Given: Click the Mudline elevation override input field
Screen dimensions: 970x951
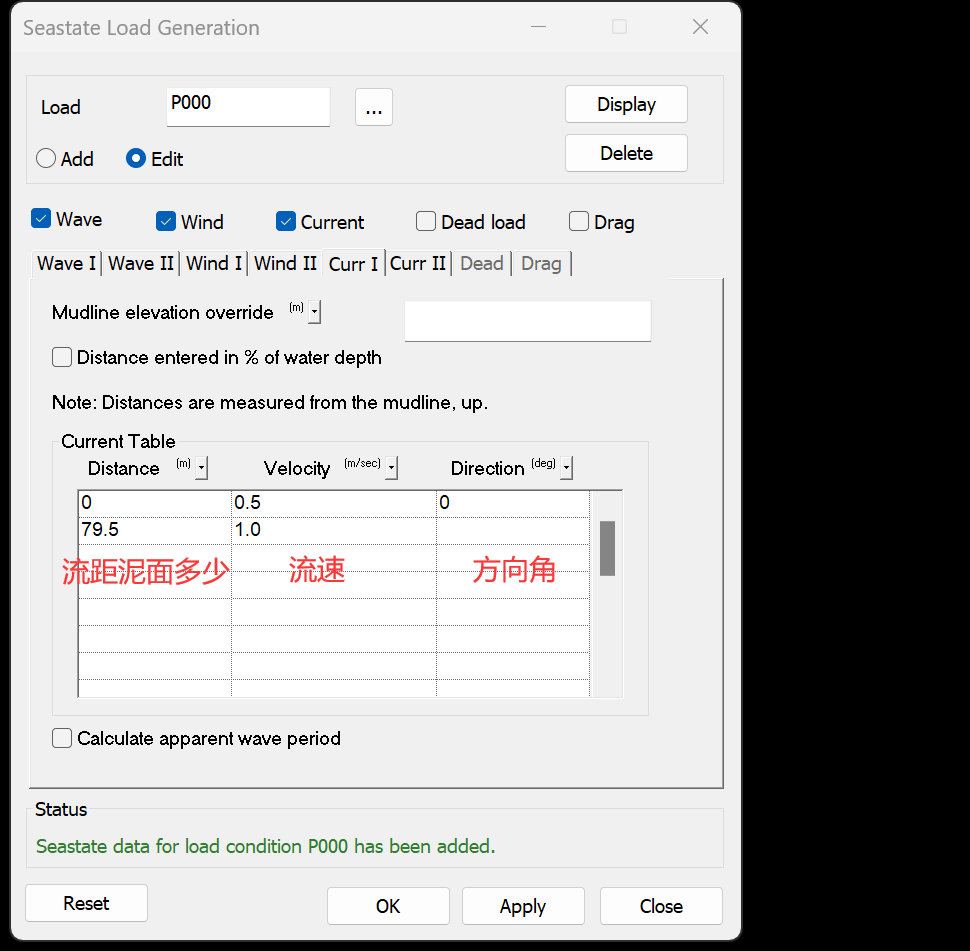Looking at the screenshot, I should pos(527,321).
